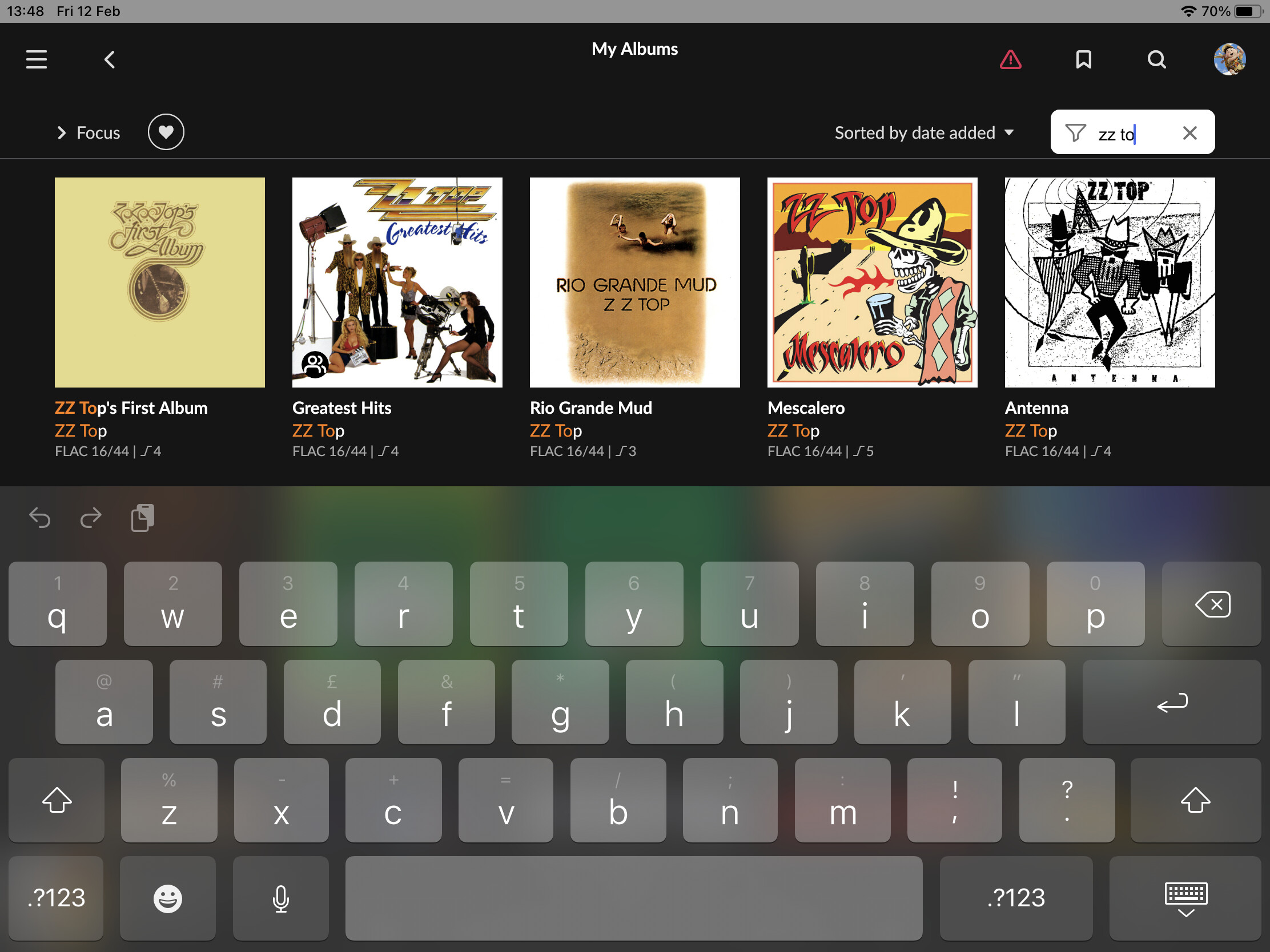Tap the m key
This screenshot has width=1270, height=952.
[842, 801]
